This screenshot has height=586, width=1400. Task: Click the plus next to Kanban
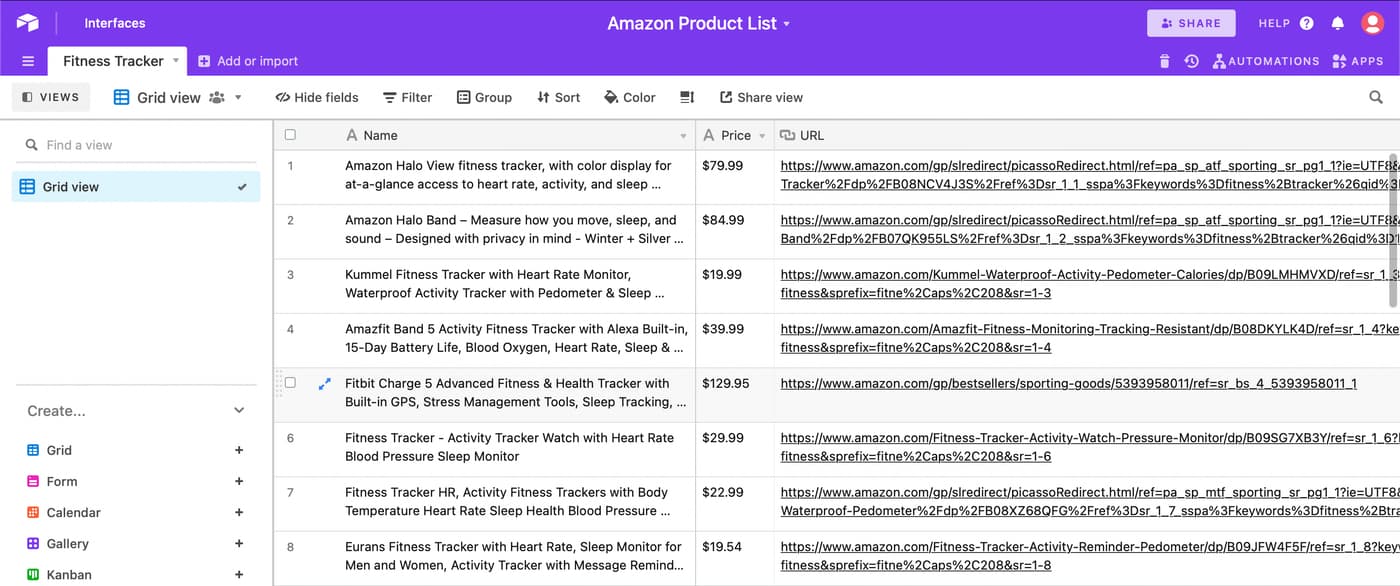click(239, 574)
